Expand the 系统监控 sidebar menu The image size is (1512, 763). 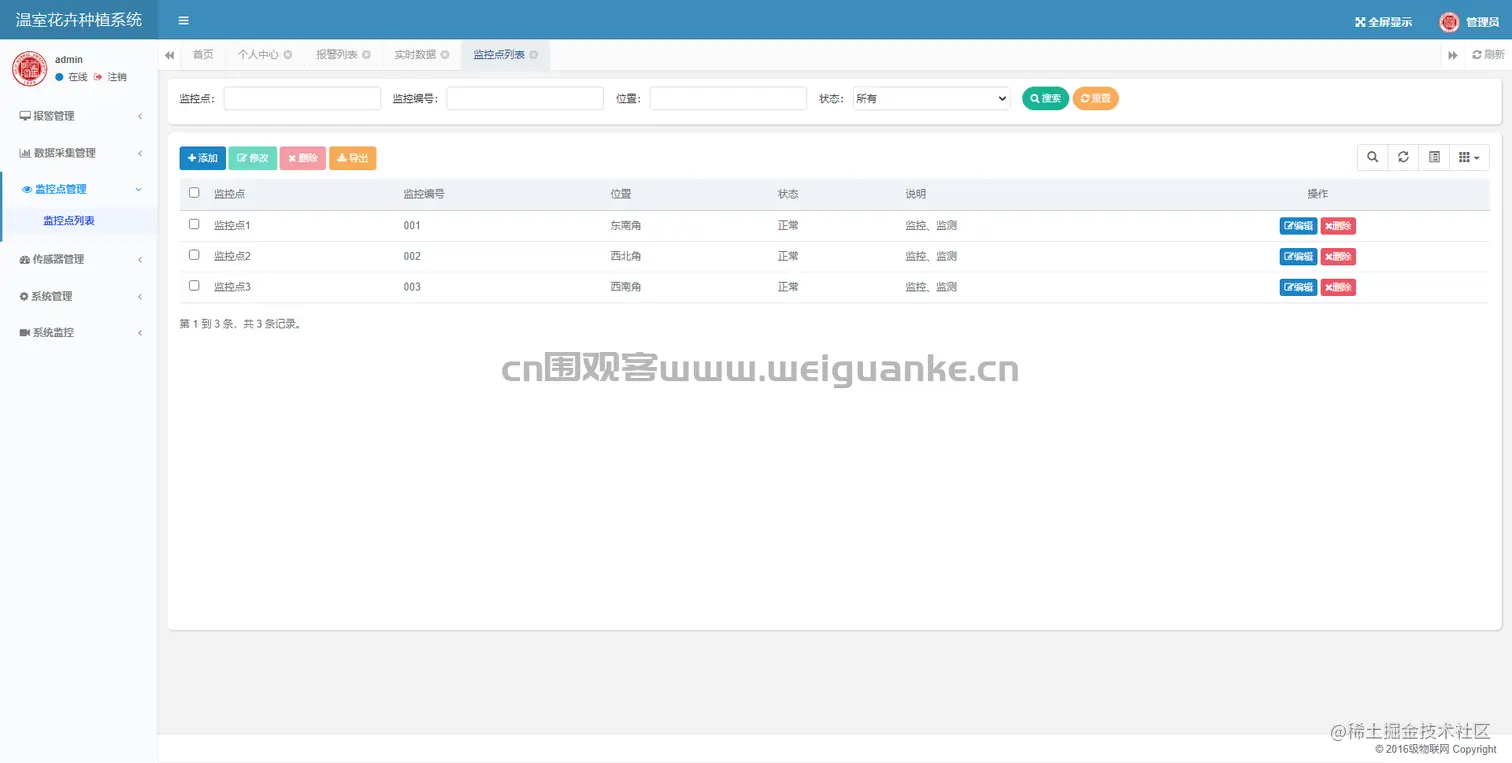pos(79,332)
